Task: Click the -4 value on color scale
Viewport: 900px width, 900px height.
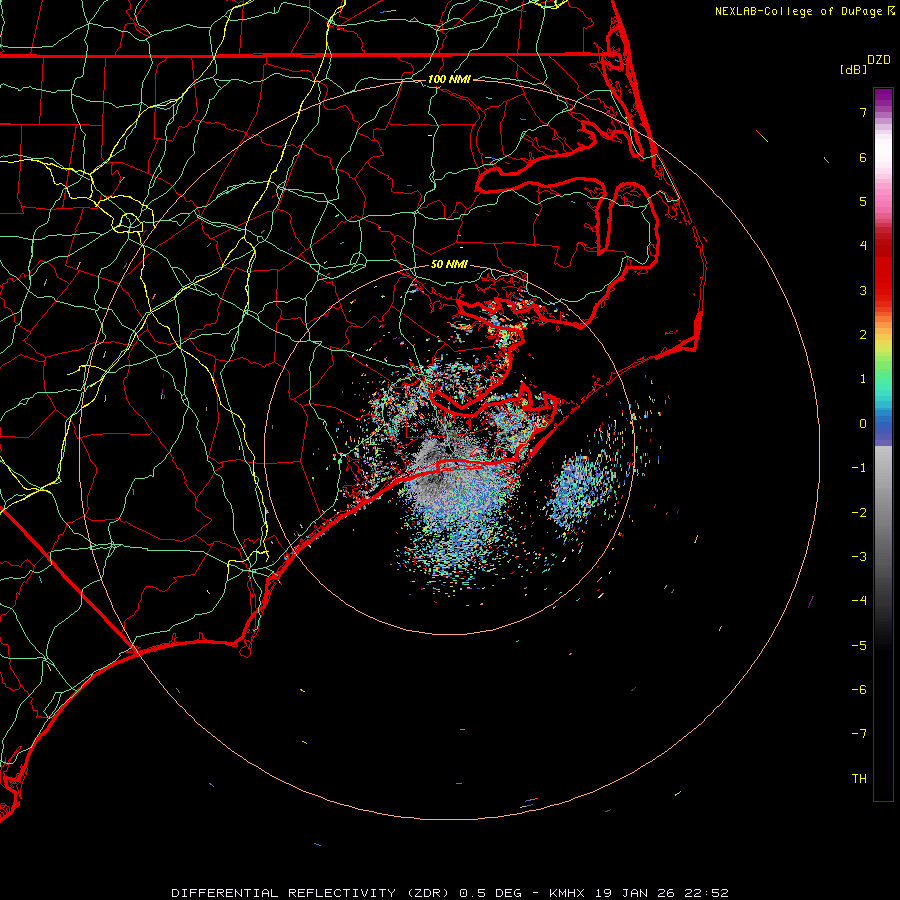Action: [859, 601]
